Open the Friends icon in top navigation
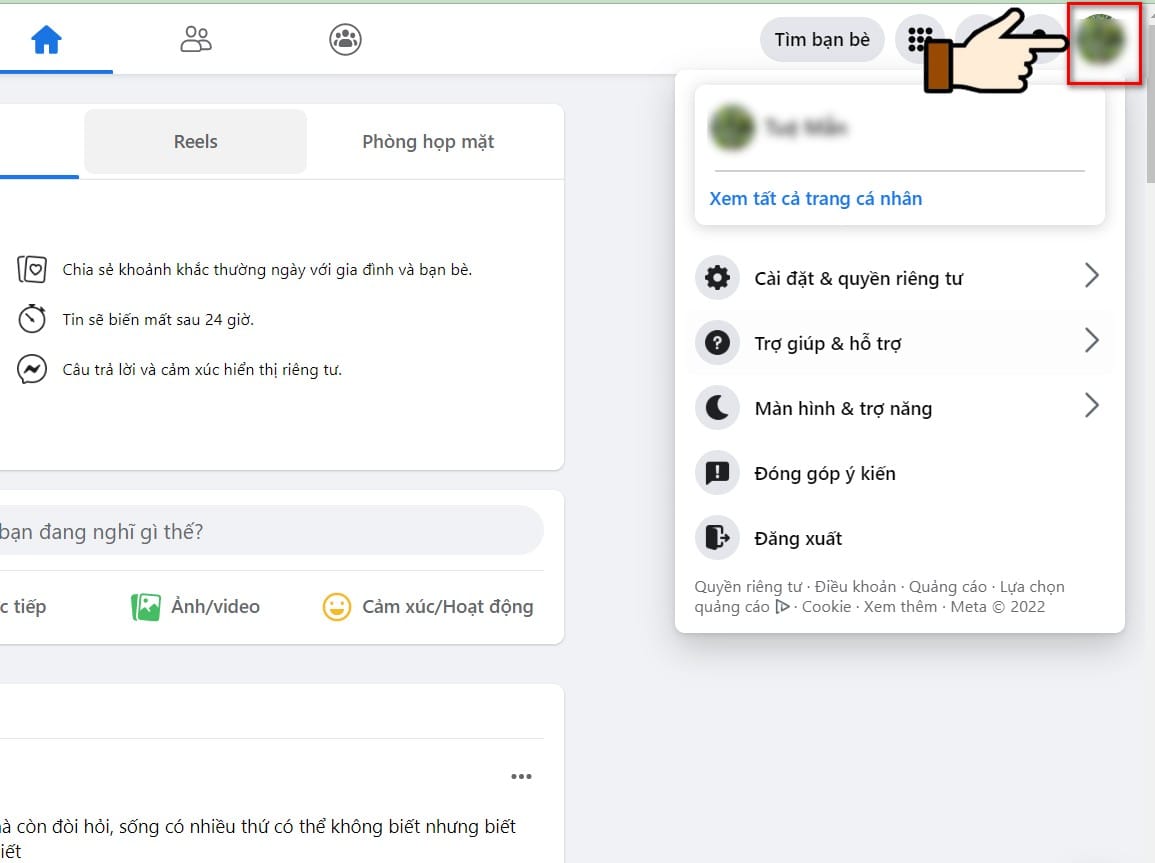Screen dimensions: 1155x863 196,40
